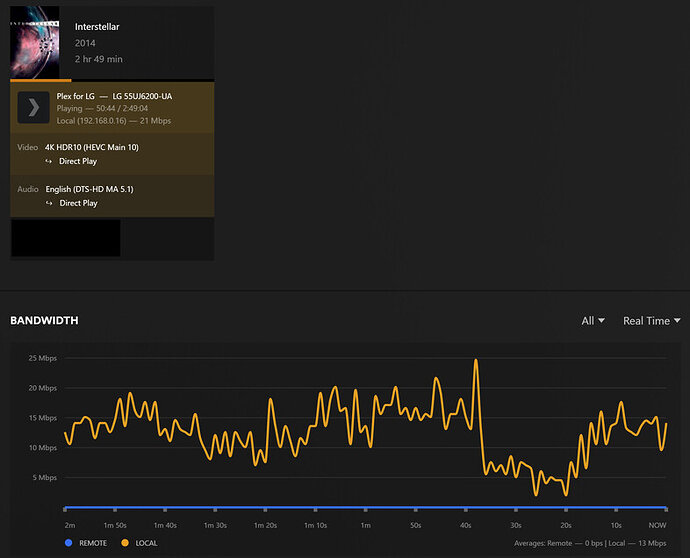
Task: Click the Video row label
Action: pos(27,147)
